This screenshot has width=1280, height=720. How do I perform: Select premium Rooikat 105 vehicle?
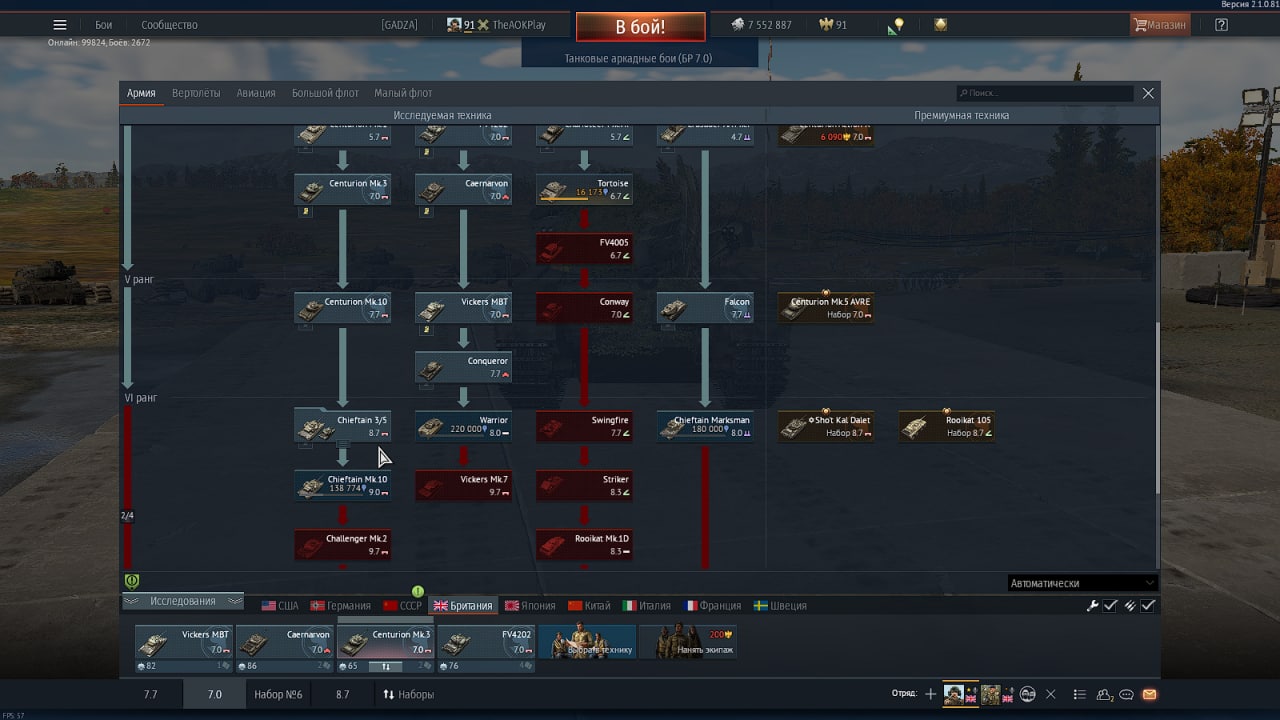pyautogui.click(x=946, y=426)
